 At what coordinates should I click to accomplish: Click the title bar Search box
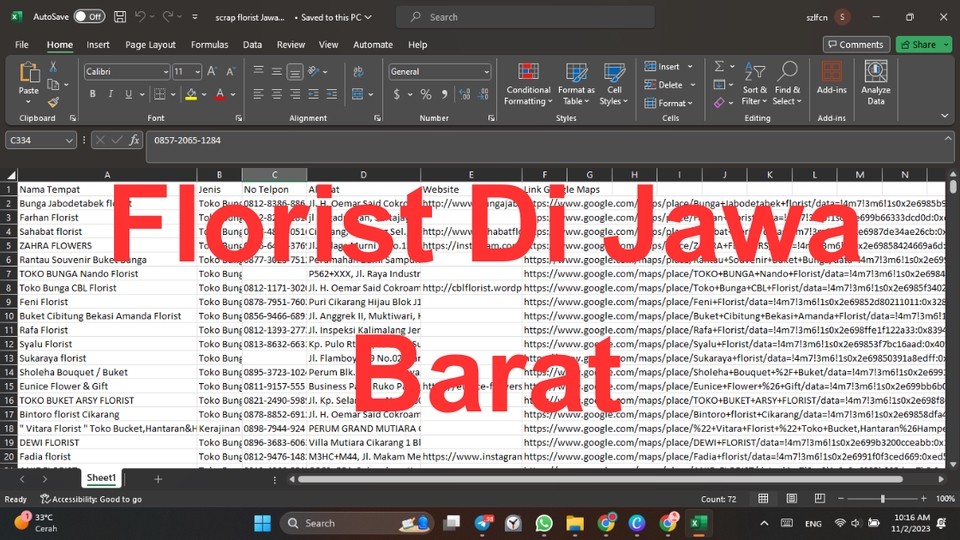click(x=525, y=17)
